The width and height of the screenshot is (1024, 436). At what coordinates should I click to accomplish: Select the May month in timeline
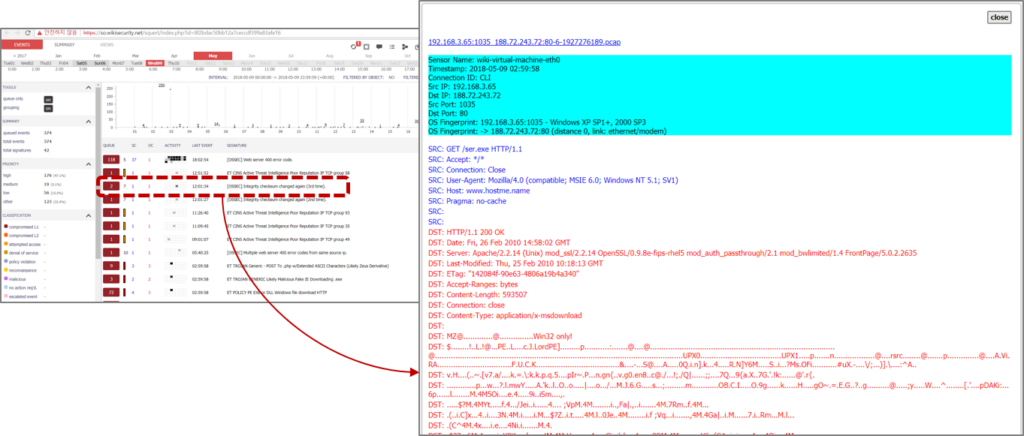click(x=212, y=54)
